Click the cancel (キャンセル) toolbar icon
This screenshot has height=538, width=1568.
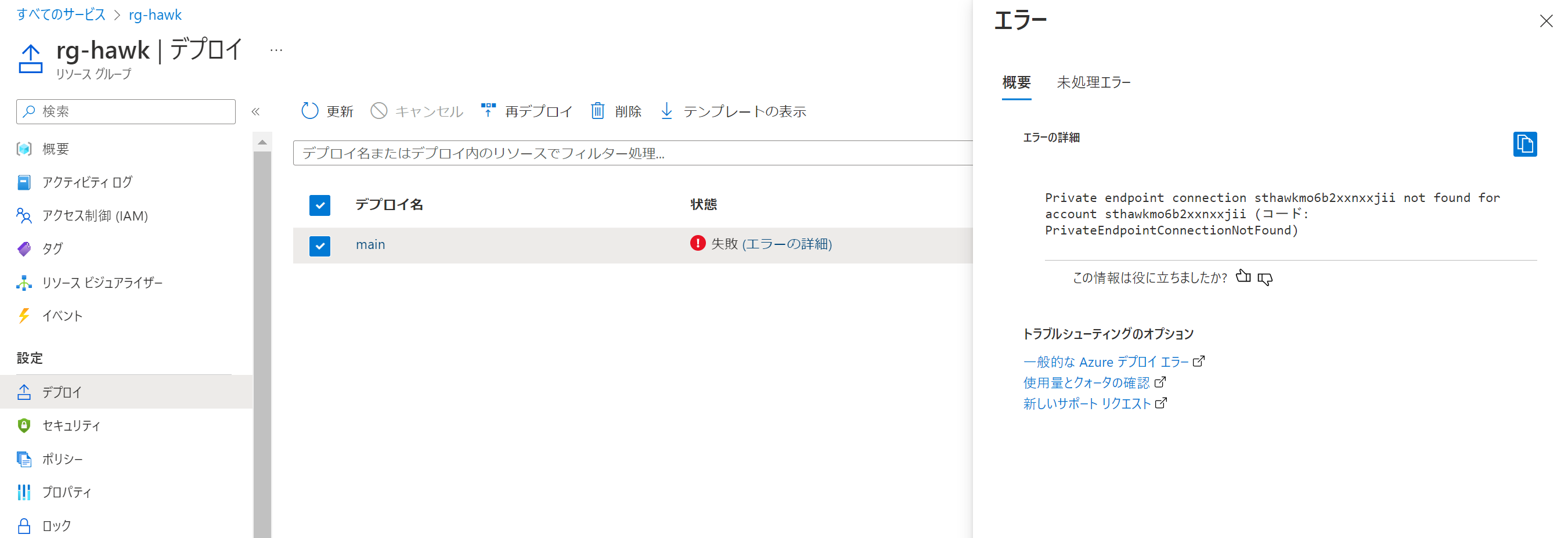[379, 111]
